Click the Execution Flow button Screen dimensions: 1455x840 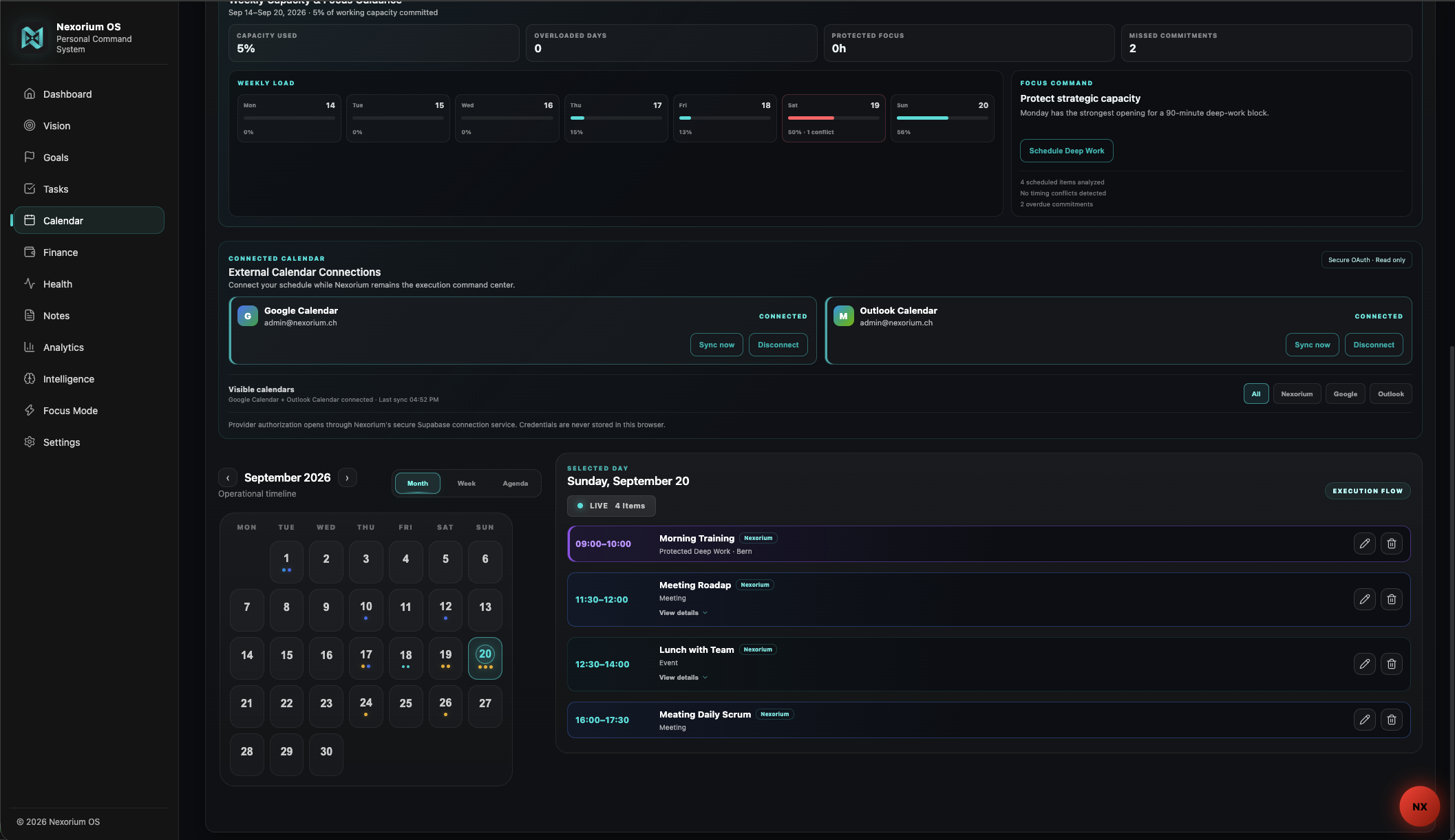point(1367,491)
